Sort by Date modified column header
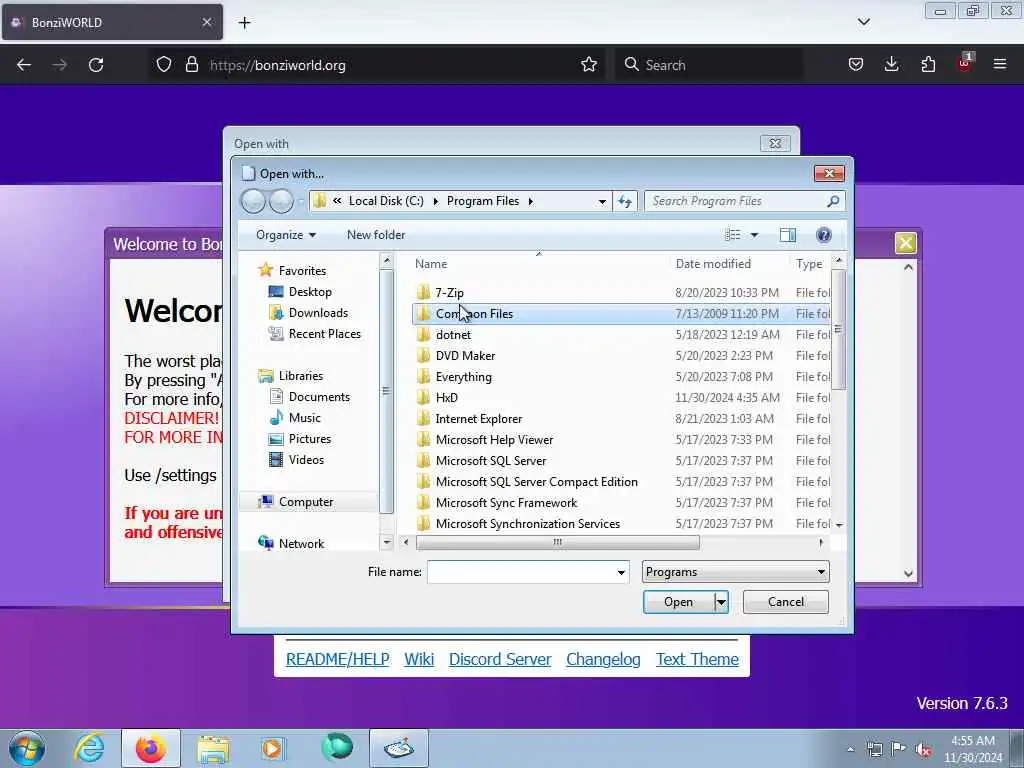Viewport: 1024px width, 768px height. pos(713,264)
